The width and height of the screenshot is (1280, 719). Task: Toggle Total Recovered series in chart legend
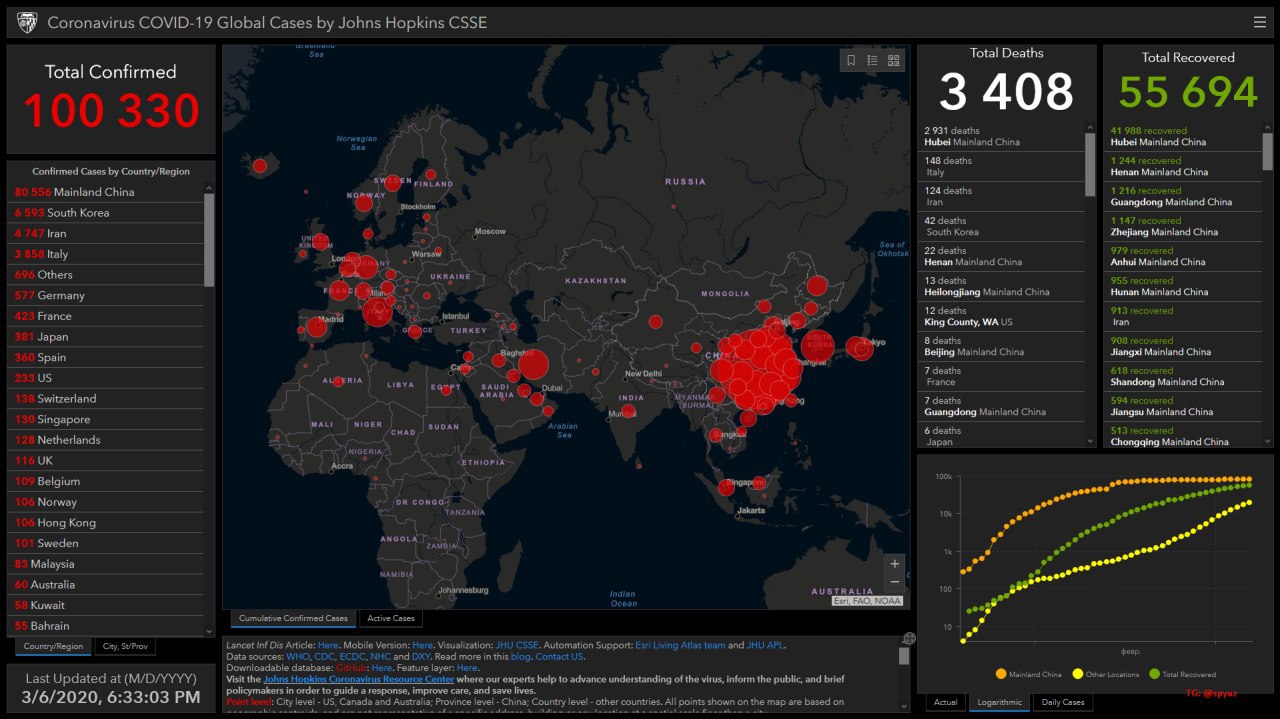pos(1183,674)
